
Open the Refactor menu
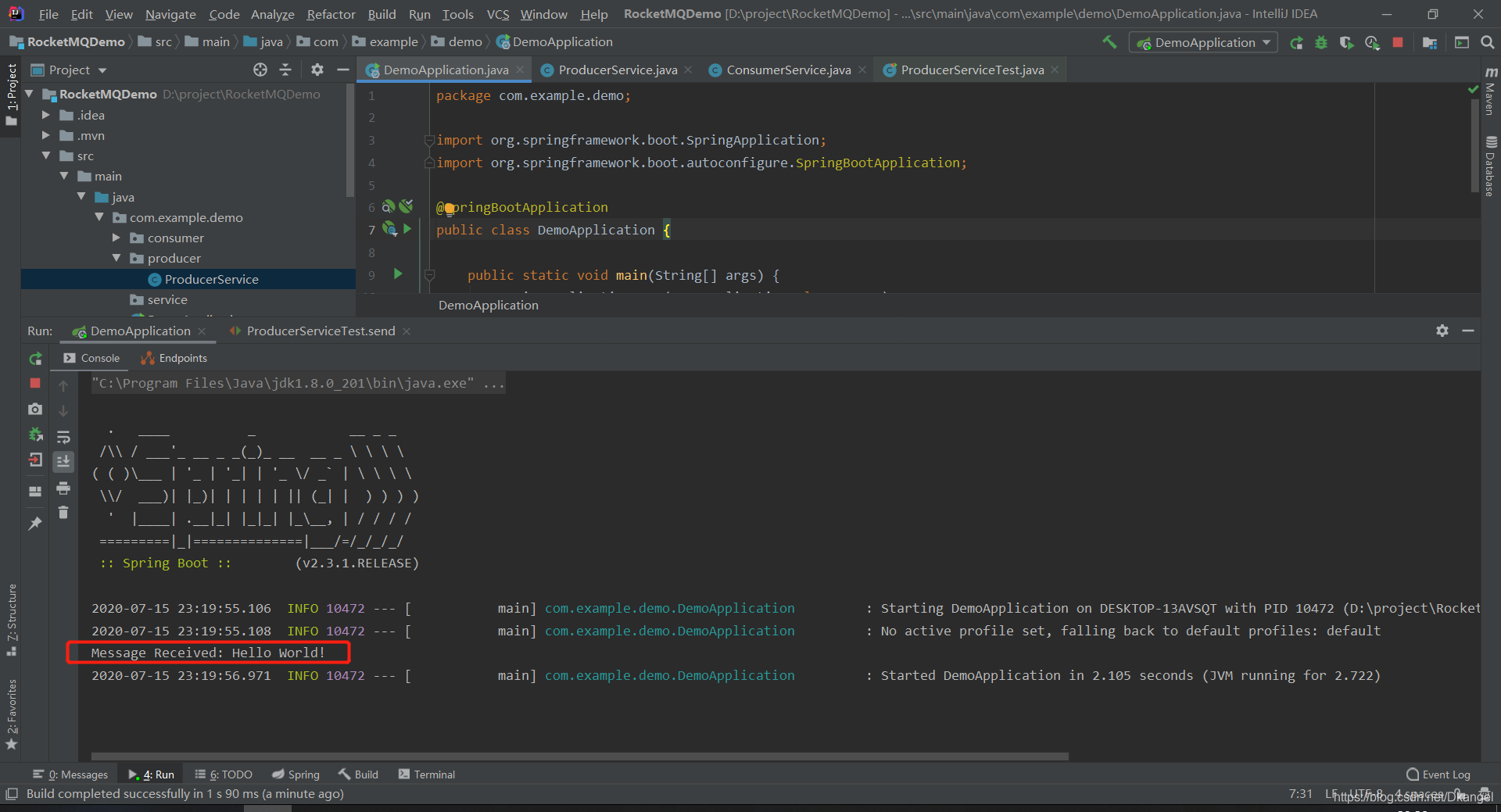[331, 14]
